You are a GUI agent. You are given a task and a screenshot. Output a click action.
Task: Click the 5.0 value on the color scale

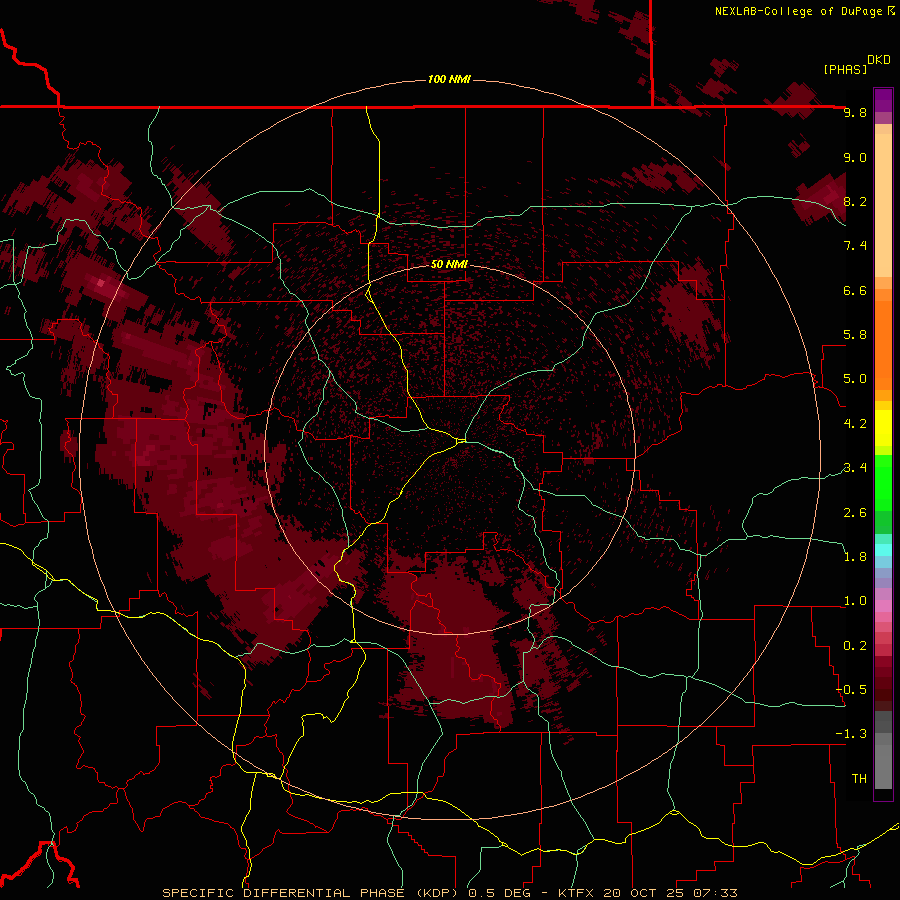point(855,379)
